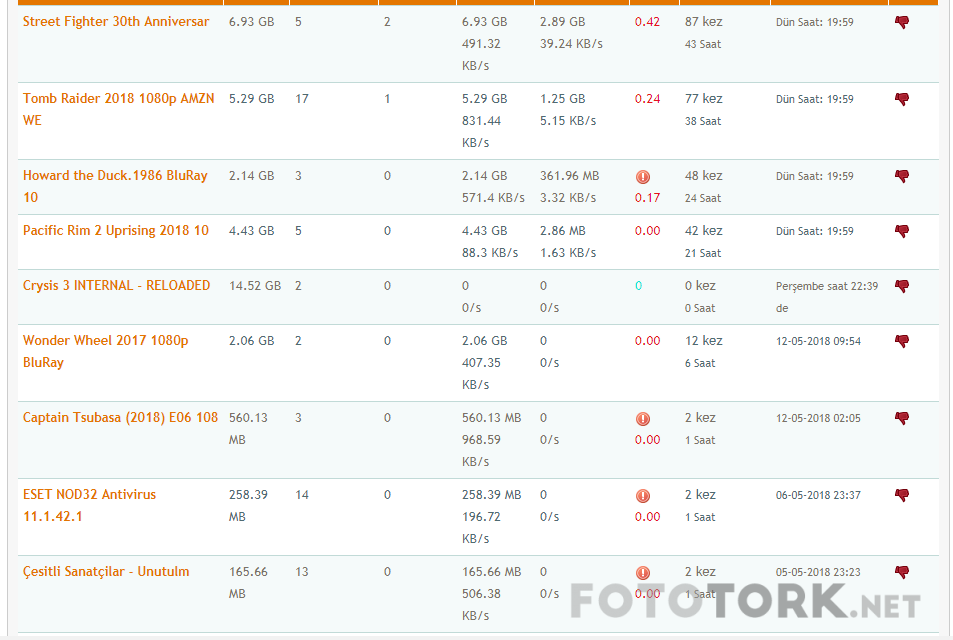
Task: Open Street Fighter 30th Anniversar torrent link
Action: click(116, 21)
